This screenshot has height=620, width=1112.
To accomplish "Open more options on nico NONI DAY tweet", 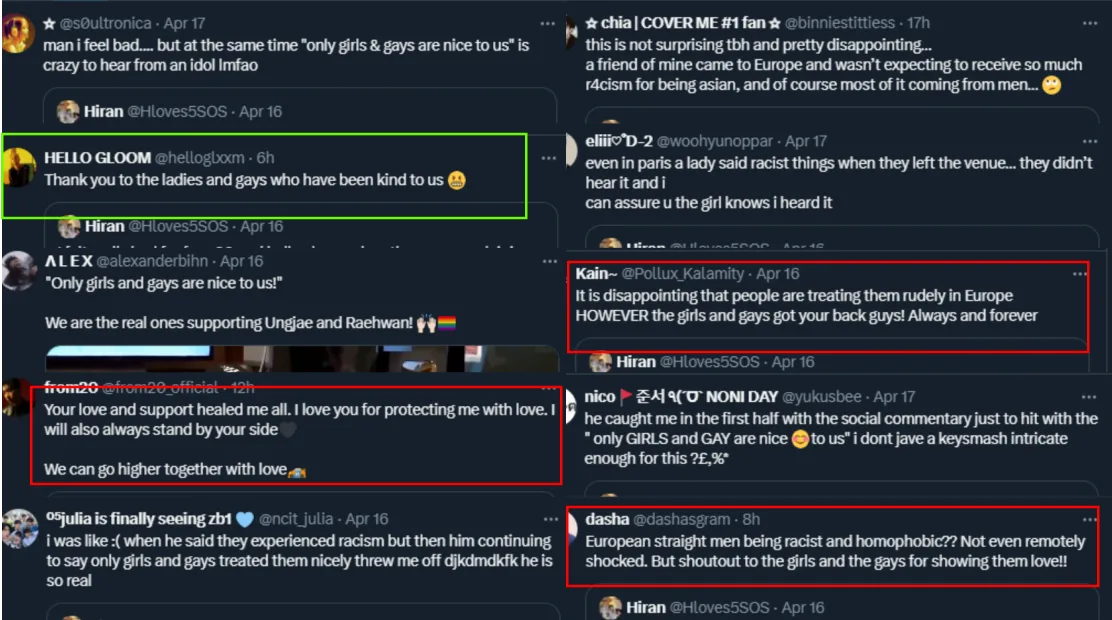I will tap(1089, 397).
